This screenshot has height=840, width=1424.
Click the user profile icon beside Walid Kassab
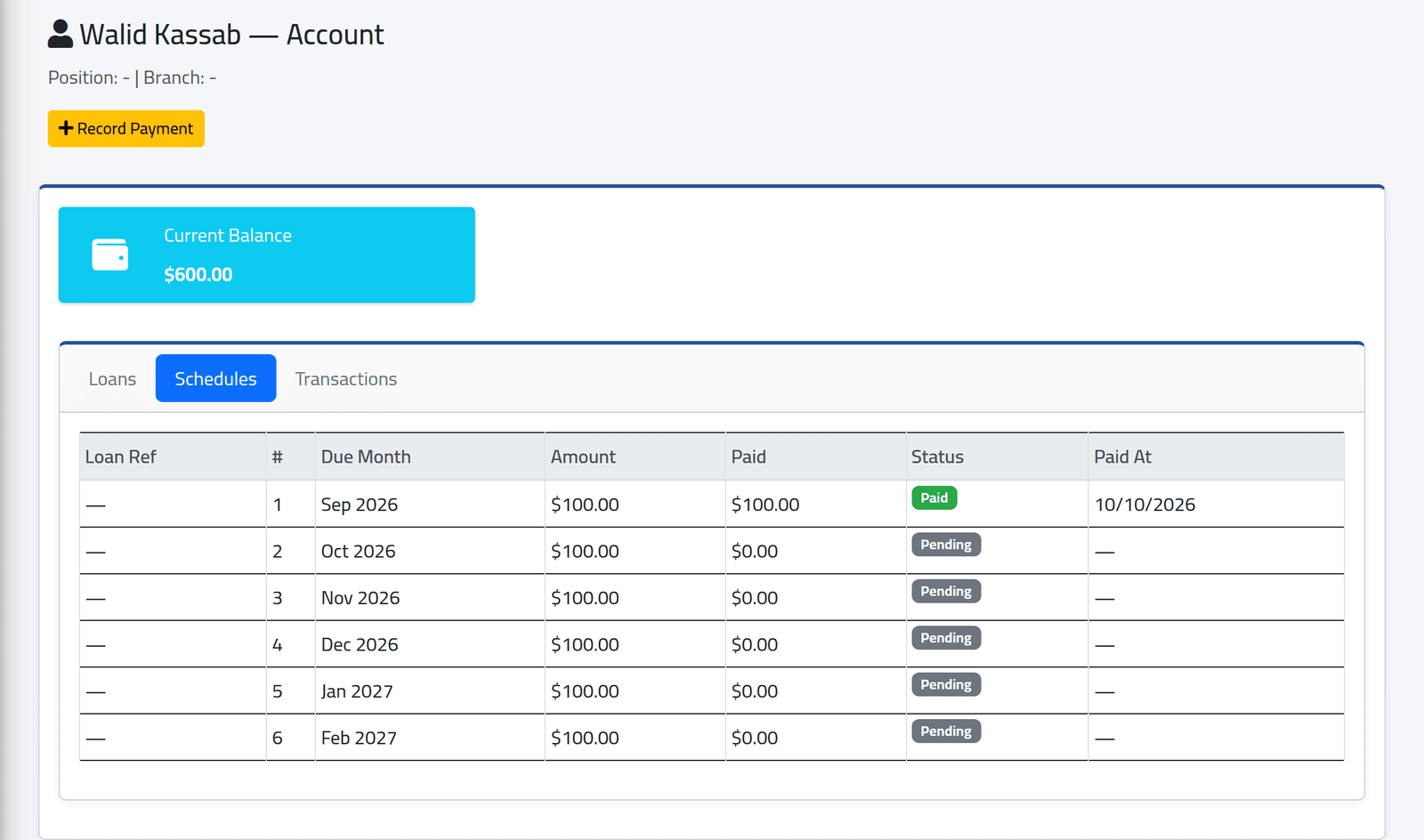point(61,34)
